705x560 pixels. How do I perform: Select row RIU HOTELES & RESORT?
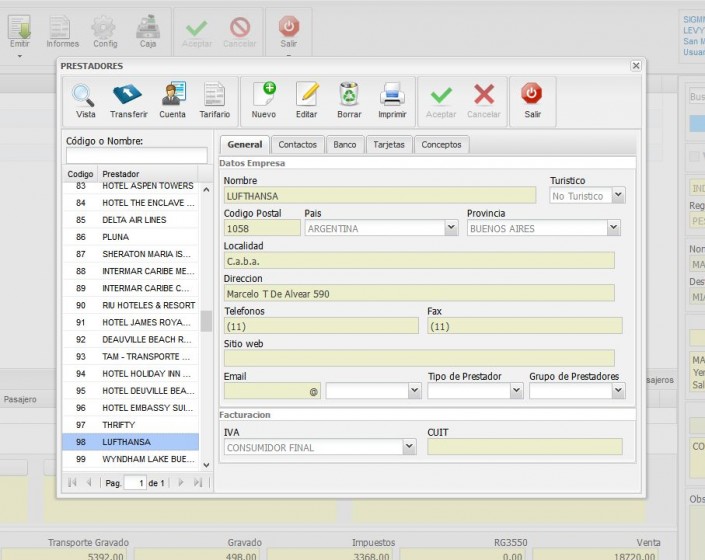pyautogui.click(x=130, y=305)
